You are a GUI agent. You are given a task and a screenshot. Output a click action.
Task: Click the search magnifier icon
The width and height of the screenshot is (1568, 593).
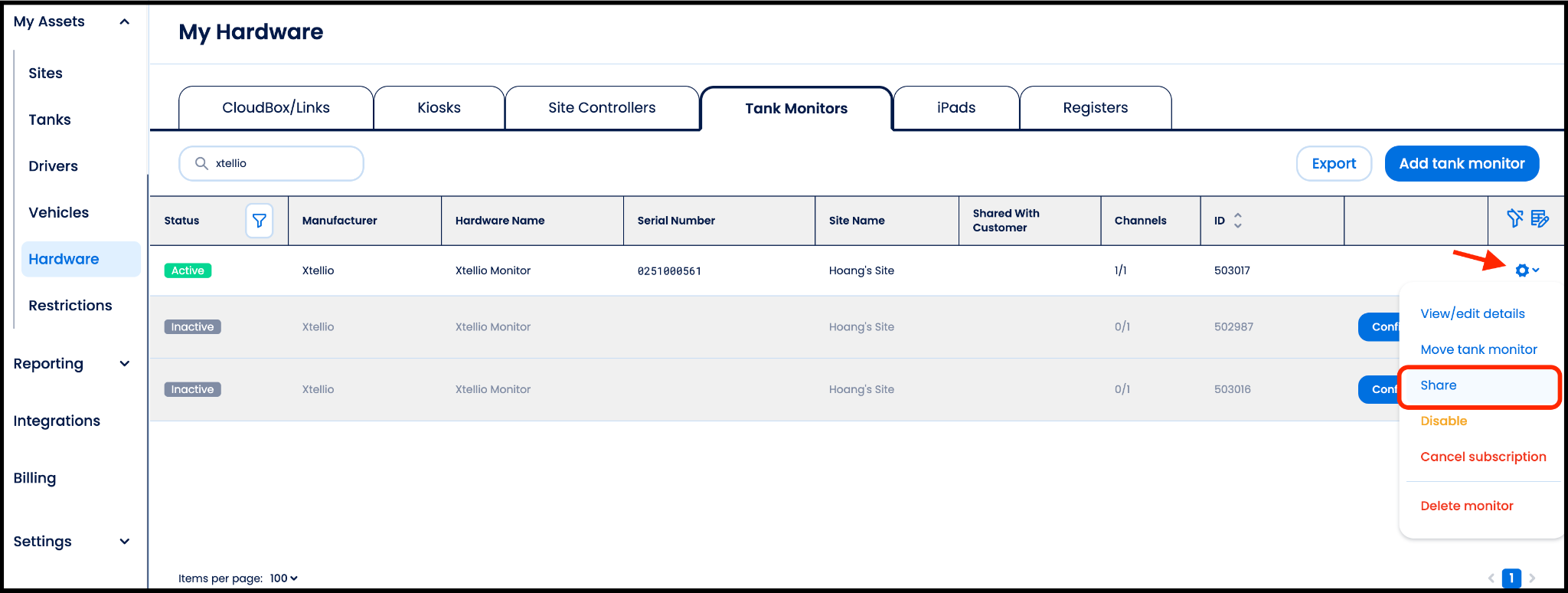pos(201,163)
